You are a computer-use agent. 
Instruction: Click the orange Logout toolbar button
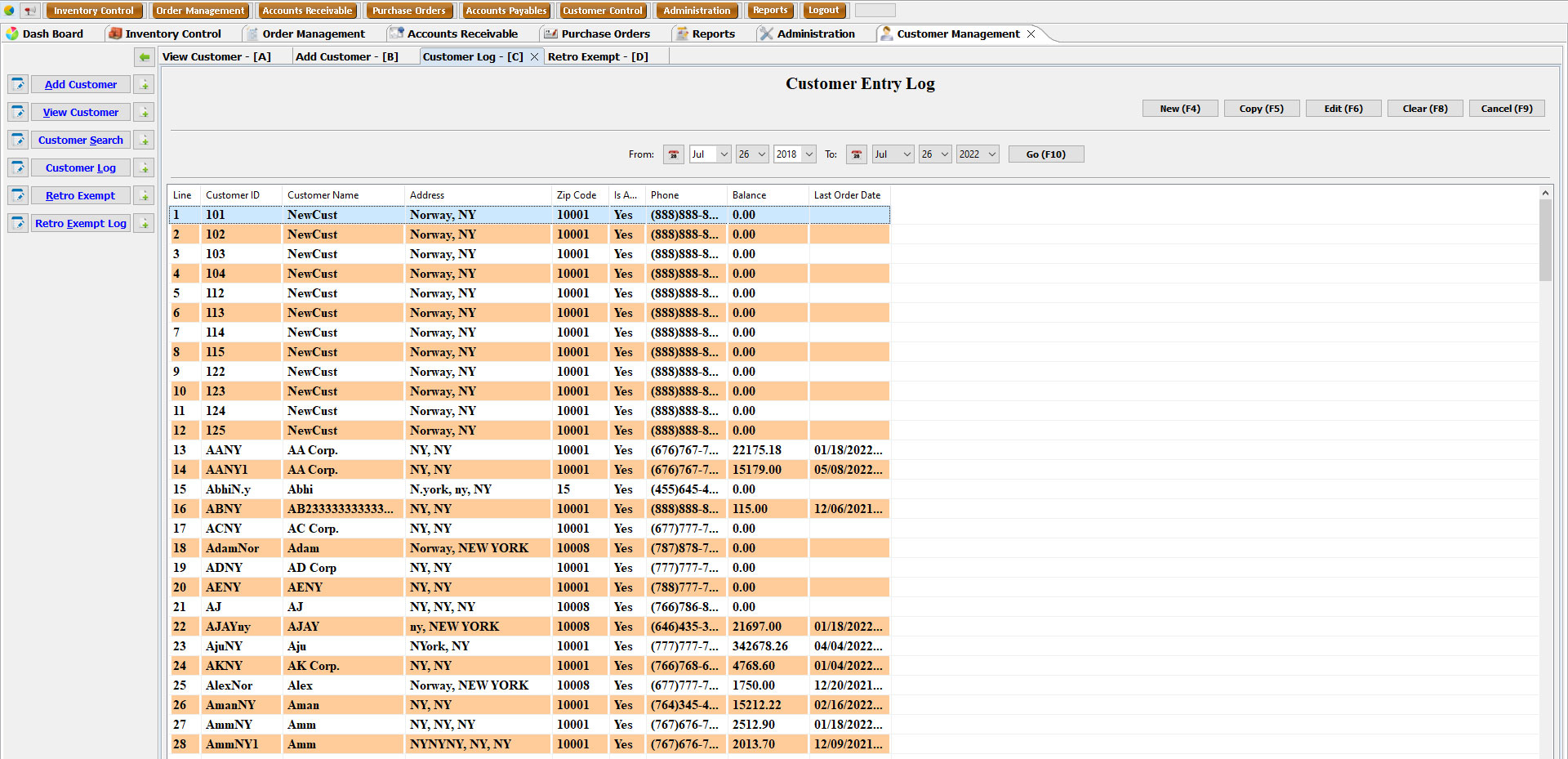tap(823, 11)
